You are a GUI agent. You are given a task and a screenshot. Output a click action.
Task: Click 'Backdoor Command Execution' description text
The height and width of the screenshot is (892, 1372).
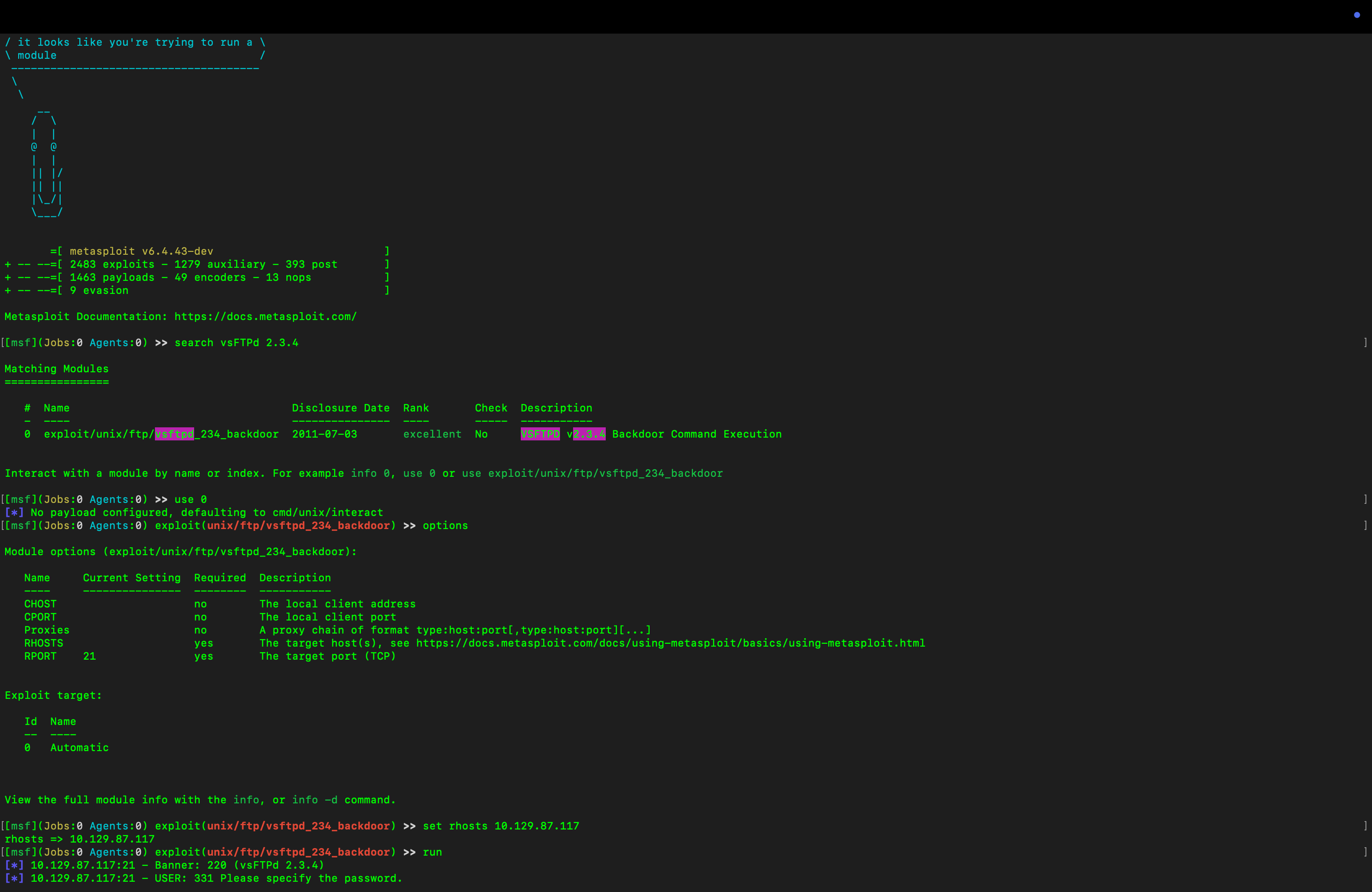[x=697, y=434]
